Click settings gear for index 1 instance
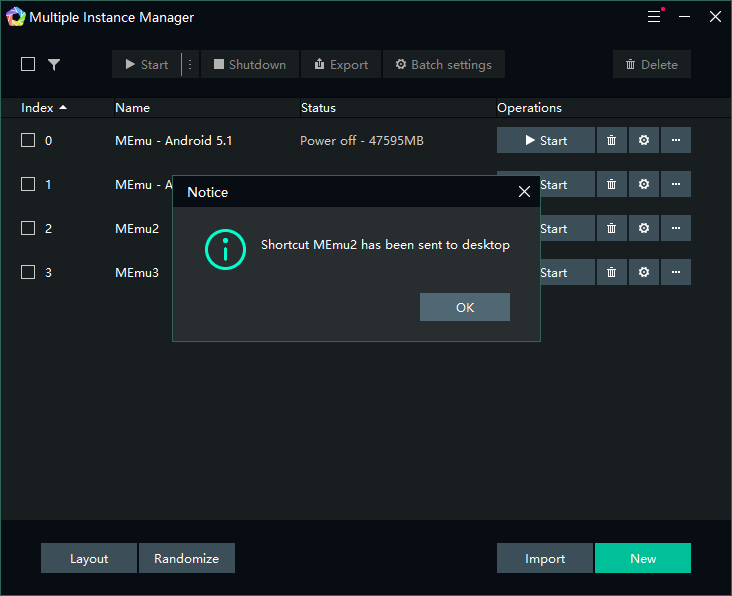Viewport: 732px width, 596px height. (643, 185)
